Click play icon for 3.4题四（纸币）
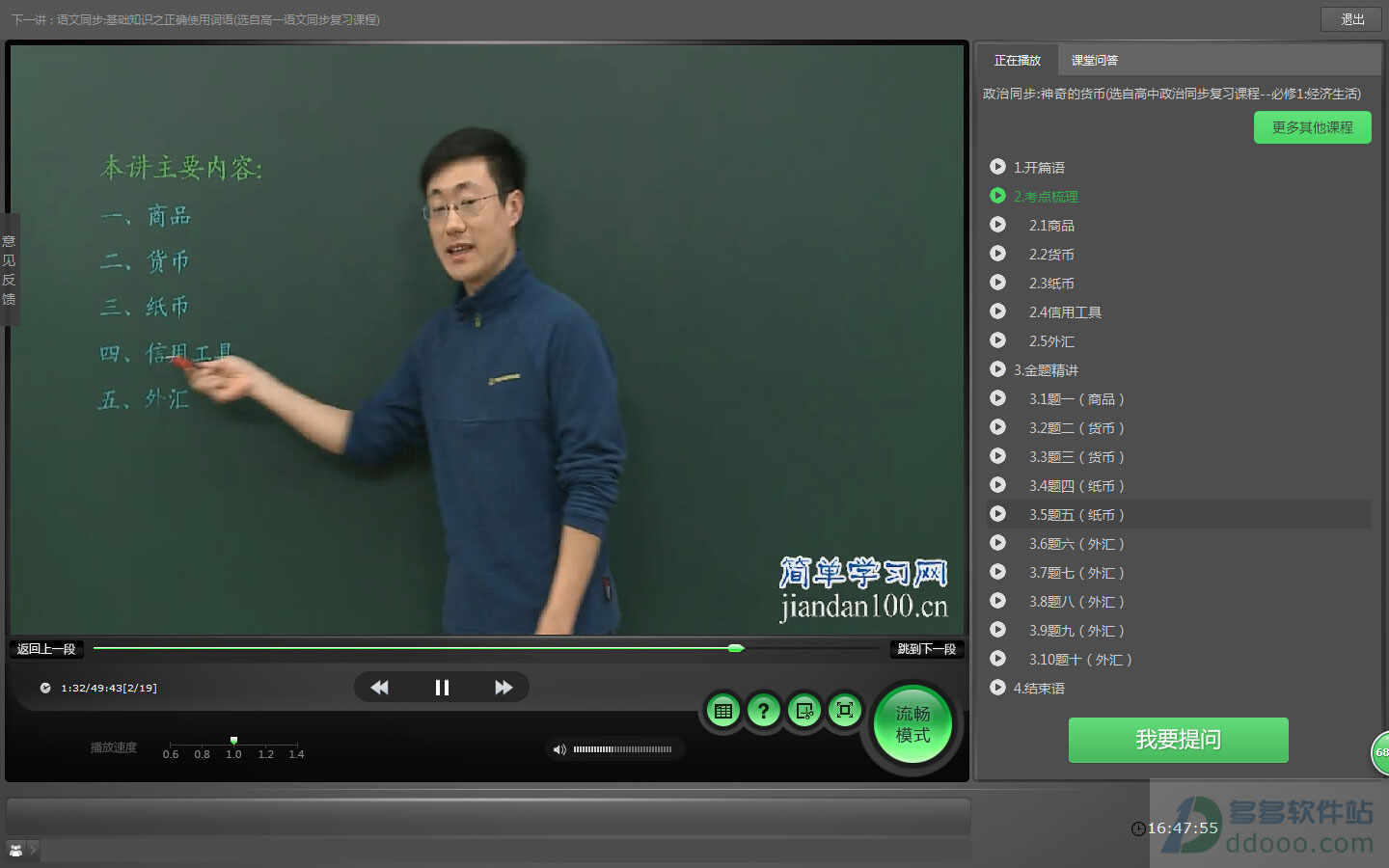Screen dimensions: 1389x868 pyautogui.click(x=997, y=485)
